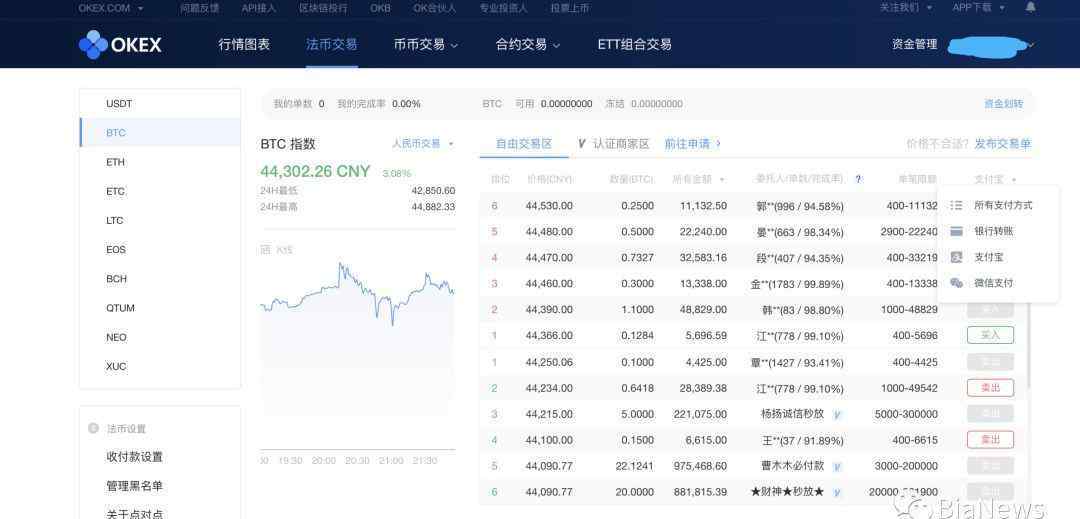Image resolution: width=1080 pixels, height=519 pixels.
Task: Click the V badge beside 杨扬诚信秒放
Action: pyautogui.click(x=837, y=414)
